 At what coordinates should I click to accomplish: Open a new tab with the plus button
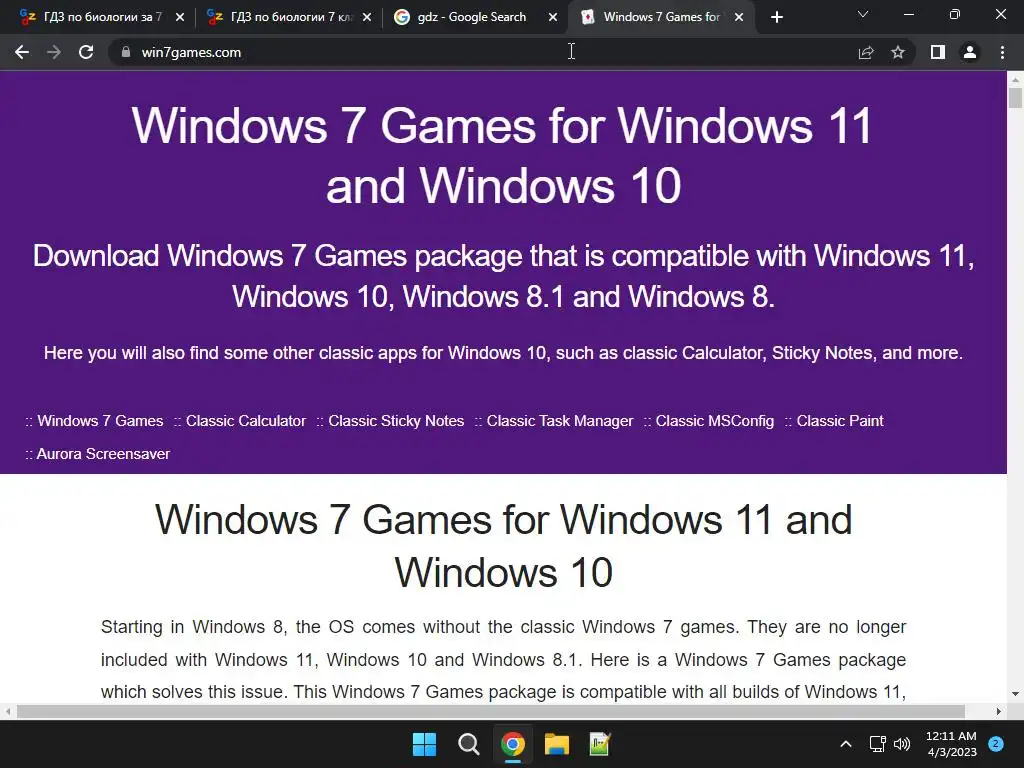(x=776, y=17)
